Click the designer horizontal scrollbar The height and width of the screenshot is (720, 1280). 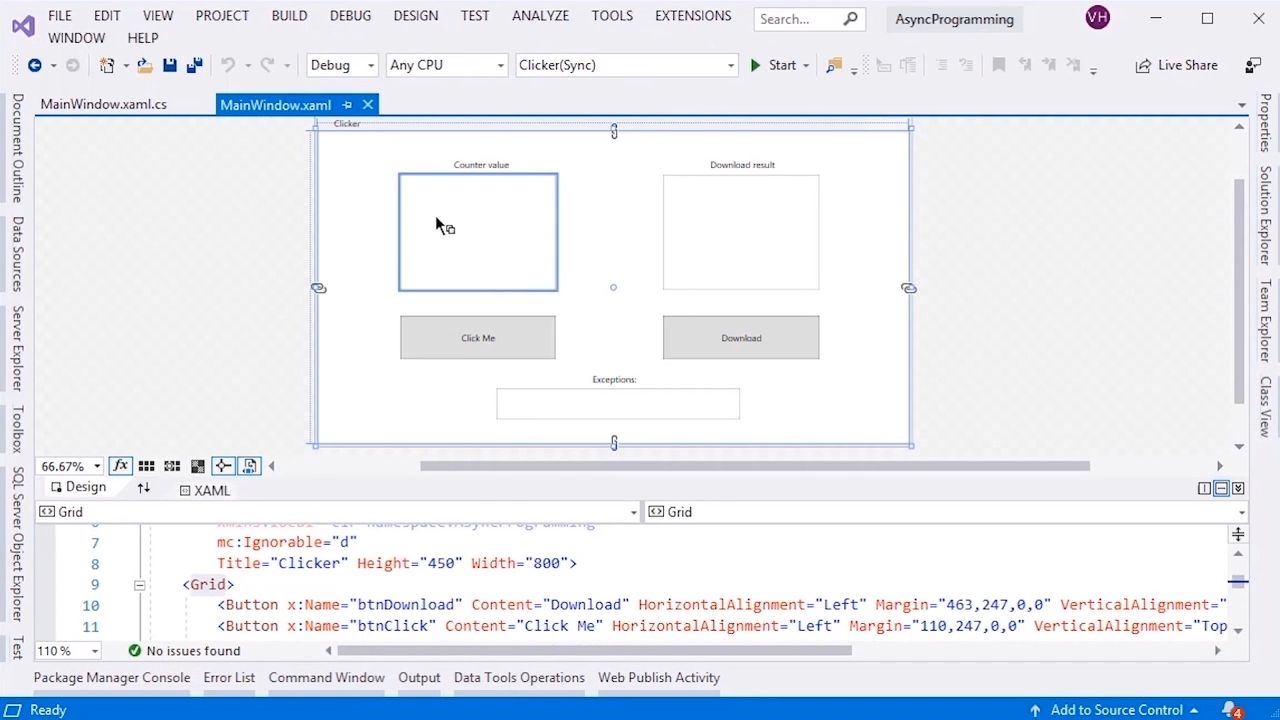(755, 466)
